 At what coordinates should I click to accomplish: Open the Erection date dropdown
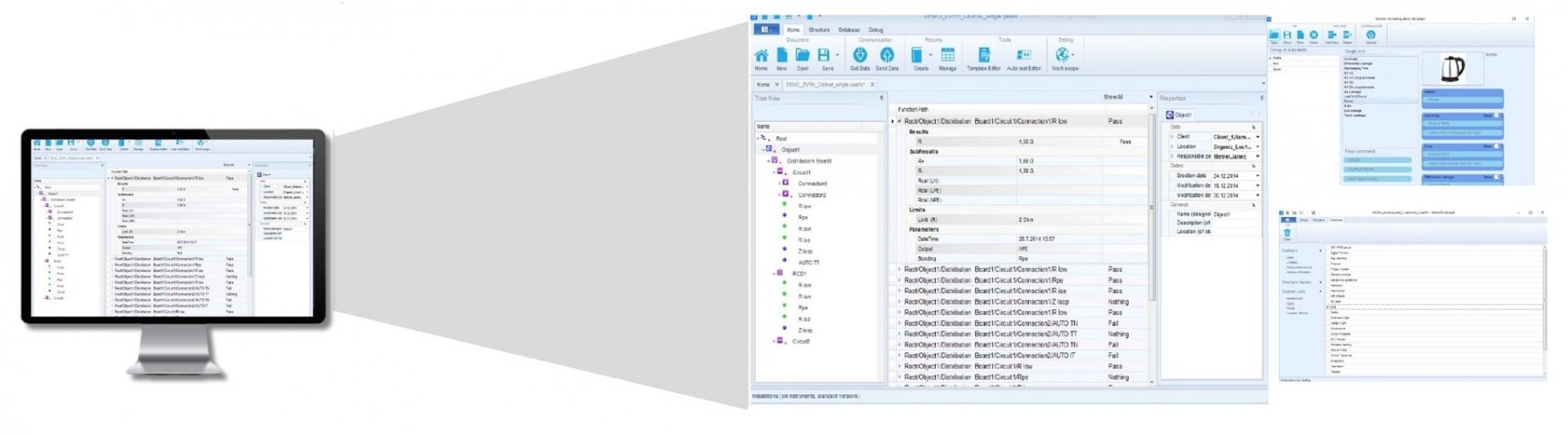pos(1258,175)
